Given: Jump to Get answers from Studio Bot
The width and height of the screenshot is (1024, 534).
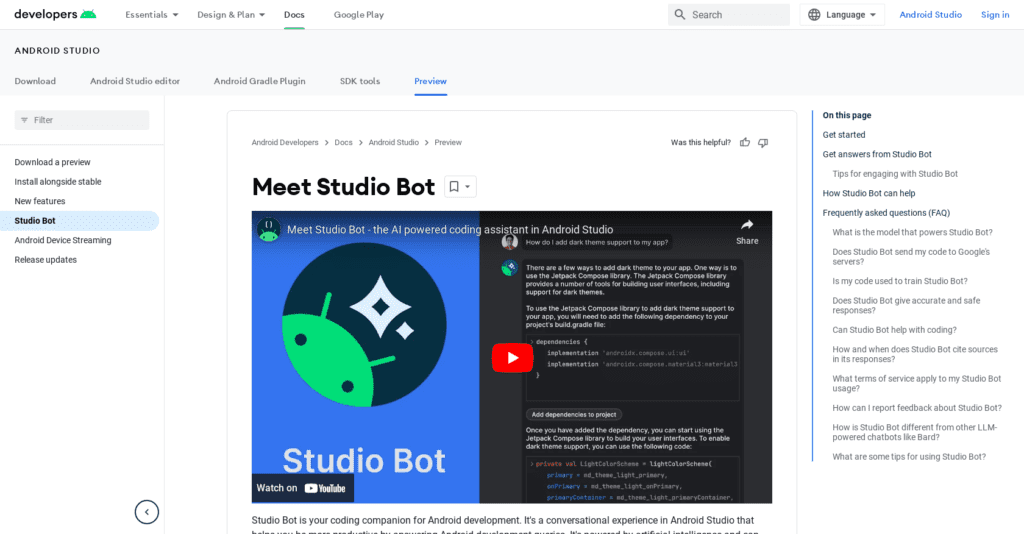Looking at the screenshot, I should tap(877, 154).
